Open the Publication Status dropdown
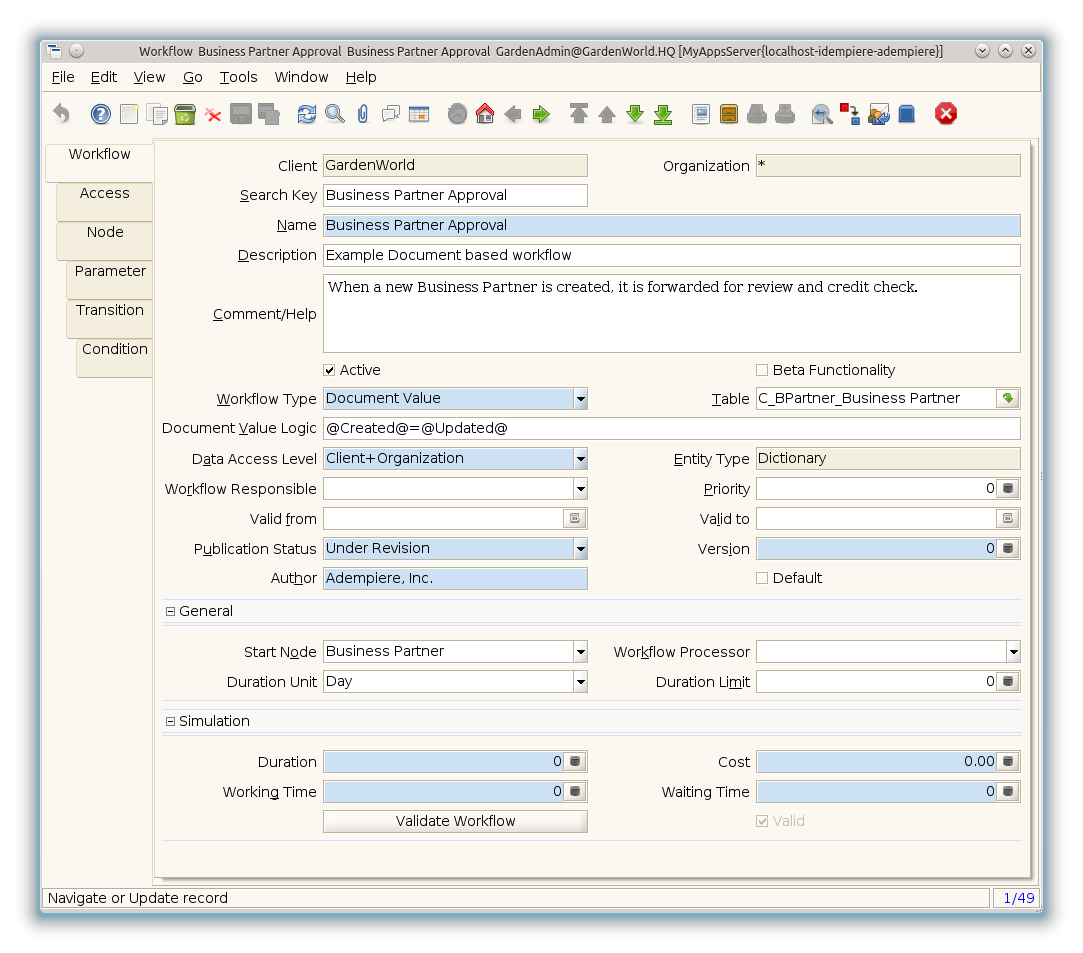This screenshot has height=953, width=1083. tap(580, 549)
